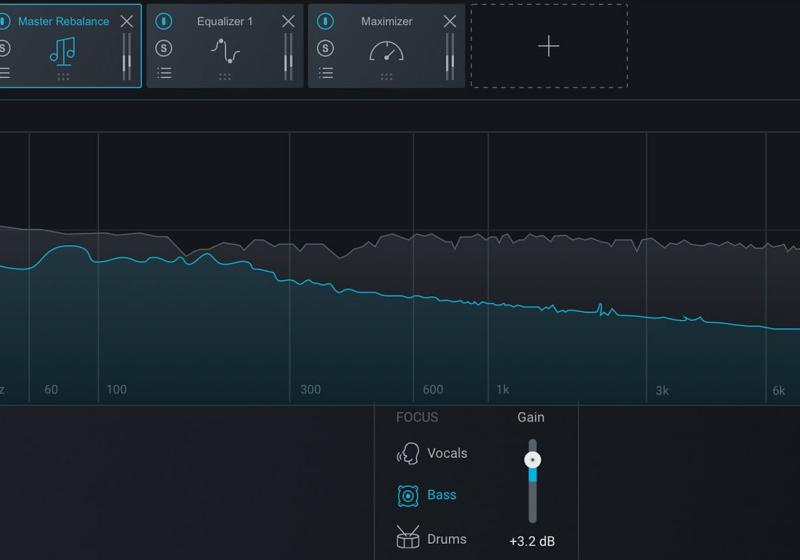Remove the Maximizer module
Screen dimensions: 800x560
click(x=449, y=21)
